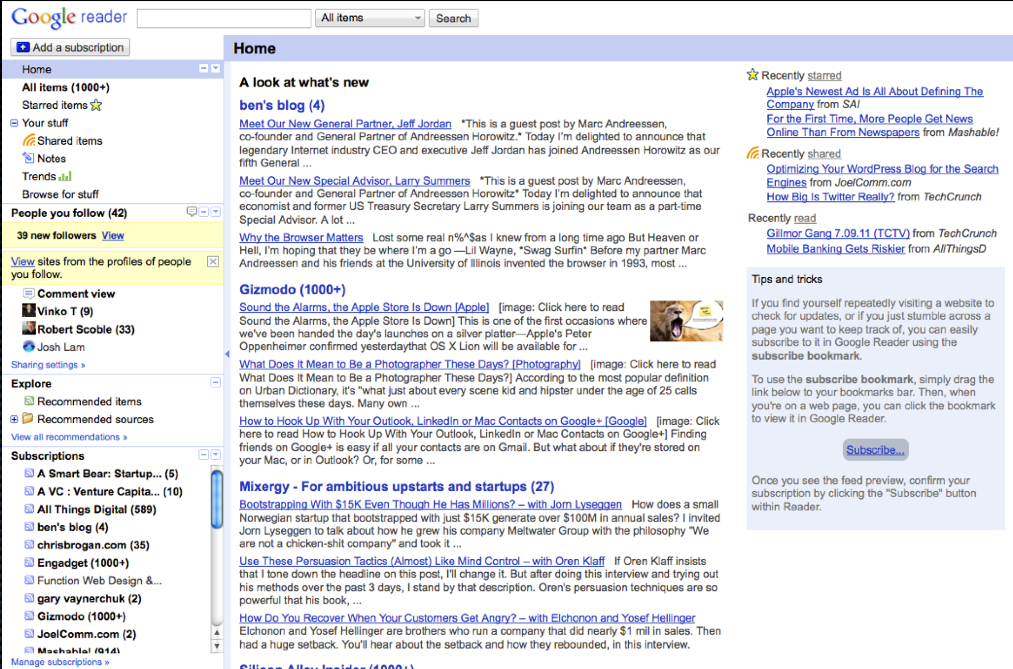Open Browse for stuff
This screenshot has height=669, width=1013.
coord(61,194)
